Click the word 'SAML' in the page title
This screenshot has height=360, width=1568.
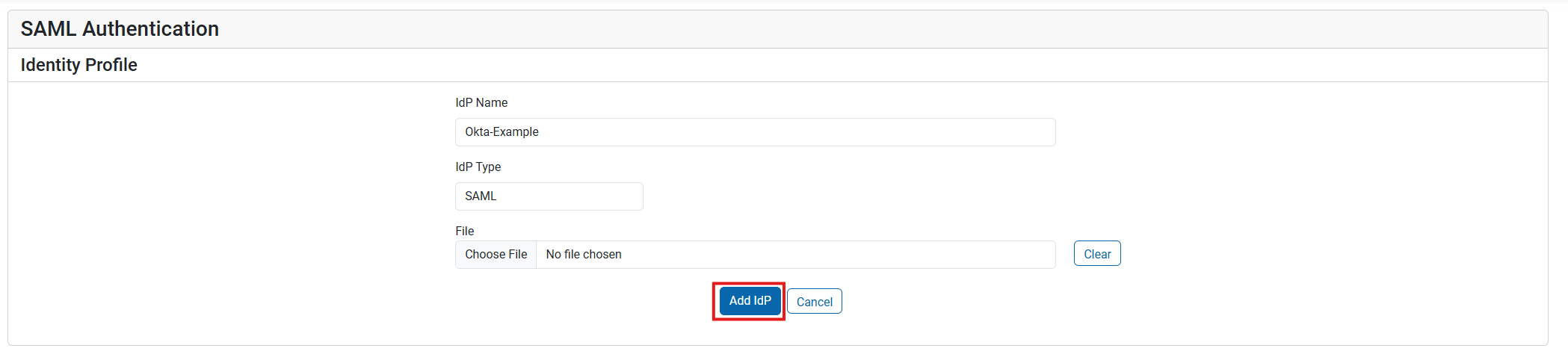(49, 29)
